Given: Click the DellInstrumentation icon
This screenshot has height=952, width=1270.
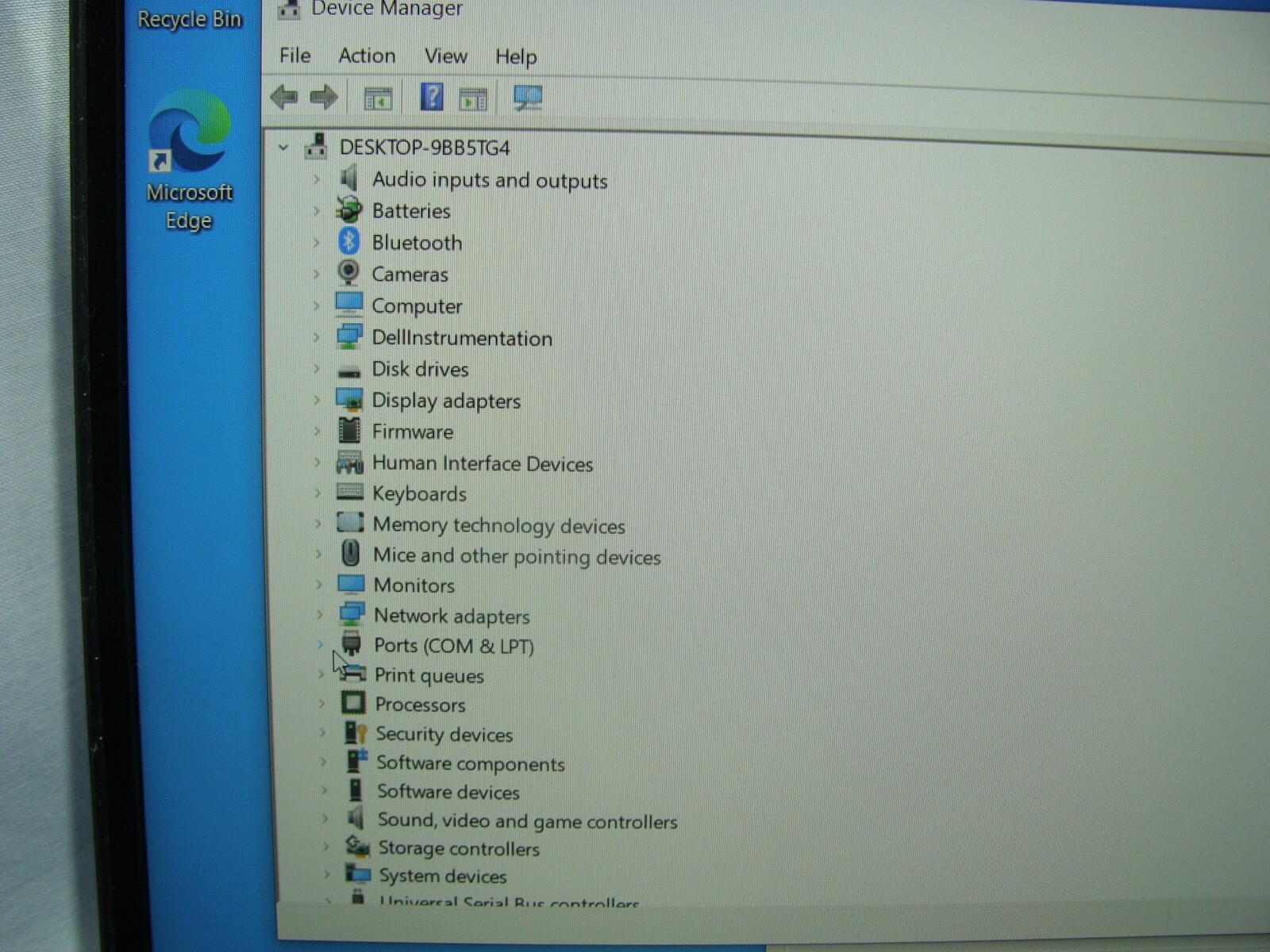Looking at the screenshot, I should tap(349, 336).
